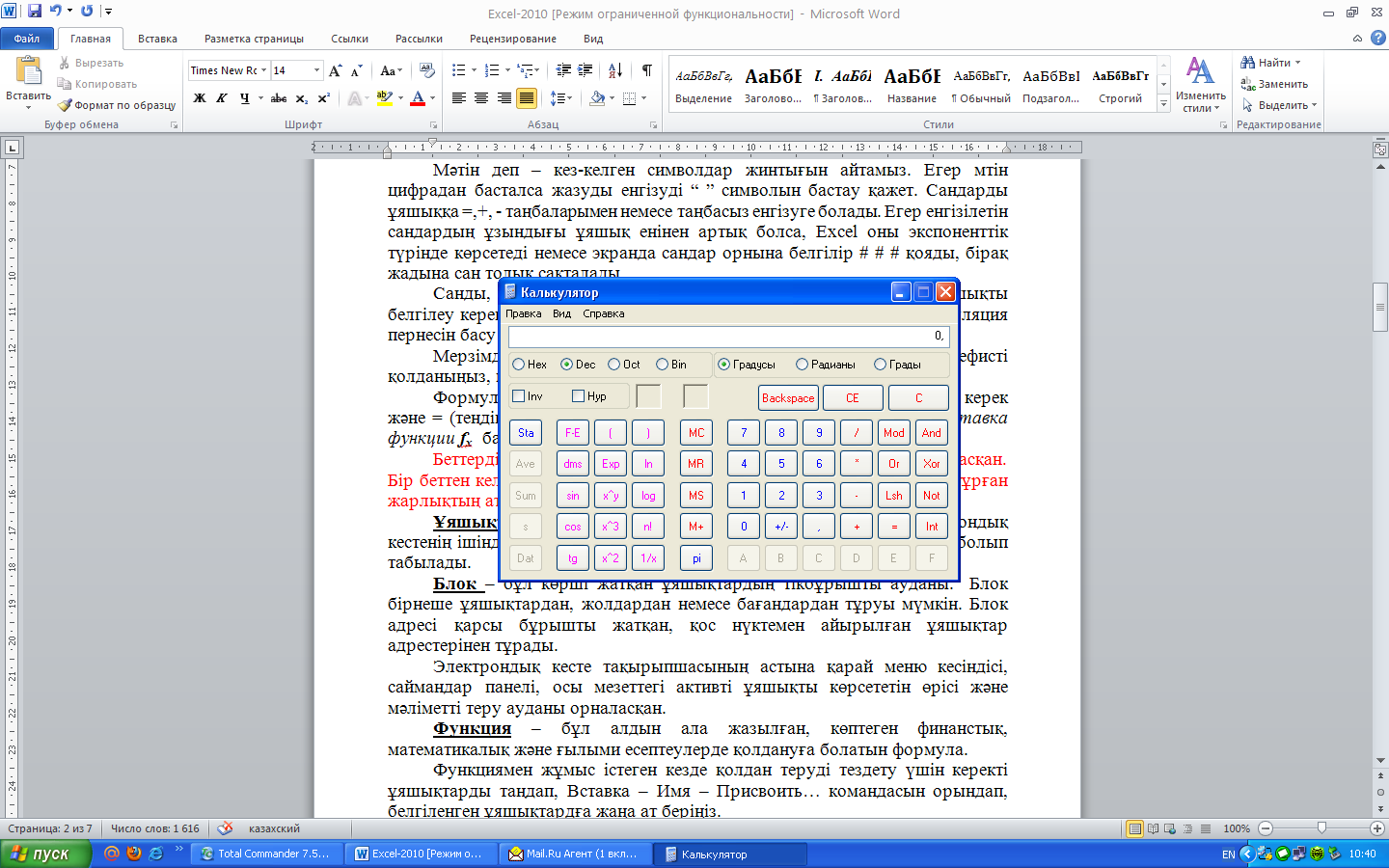Click the strikethrough (abc) icon

279,98
